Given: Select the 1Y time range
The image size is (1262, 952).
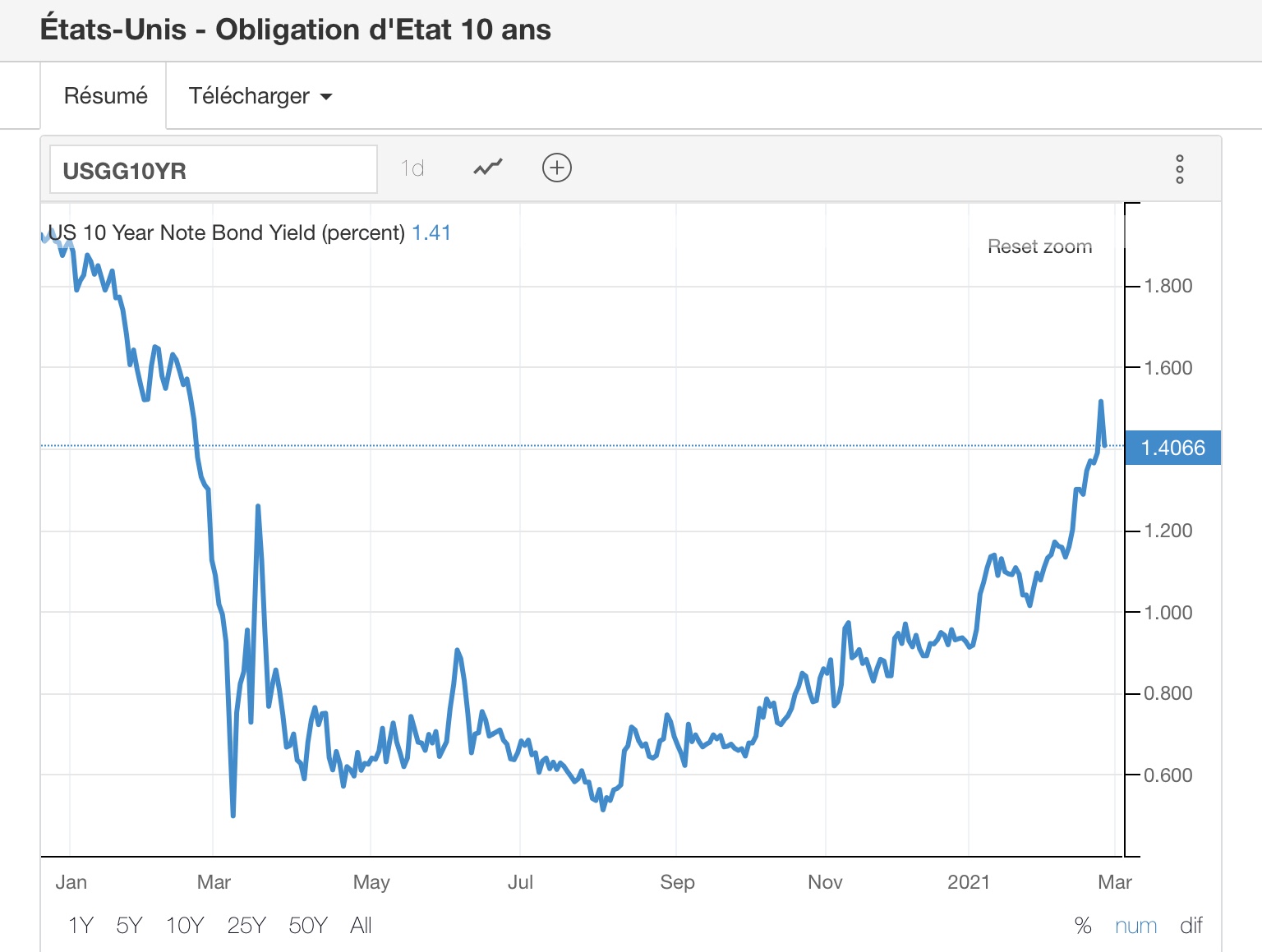Looking at the screenshot, I should [81, 926].
